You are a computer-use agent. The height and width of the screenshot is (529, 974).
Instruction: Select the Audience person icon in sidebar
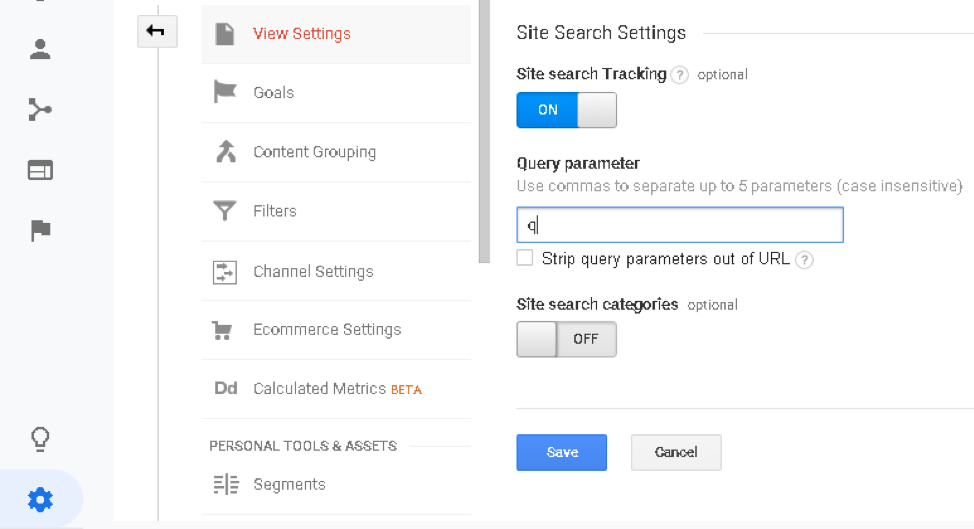point(40,50)
